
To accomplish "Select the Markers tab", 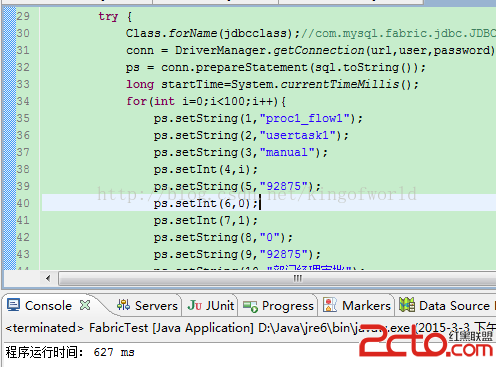I will 357,305.
